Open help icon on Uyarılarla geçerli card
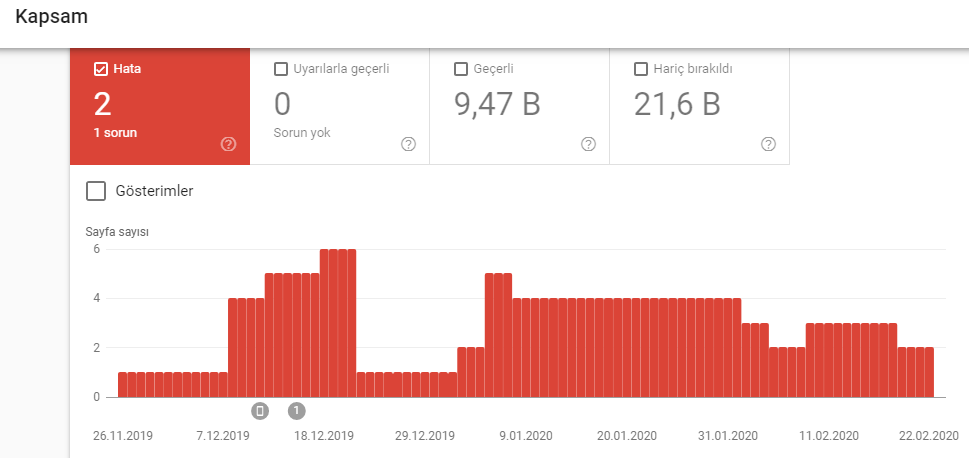 coord(408,144)
